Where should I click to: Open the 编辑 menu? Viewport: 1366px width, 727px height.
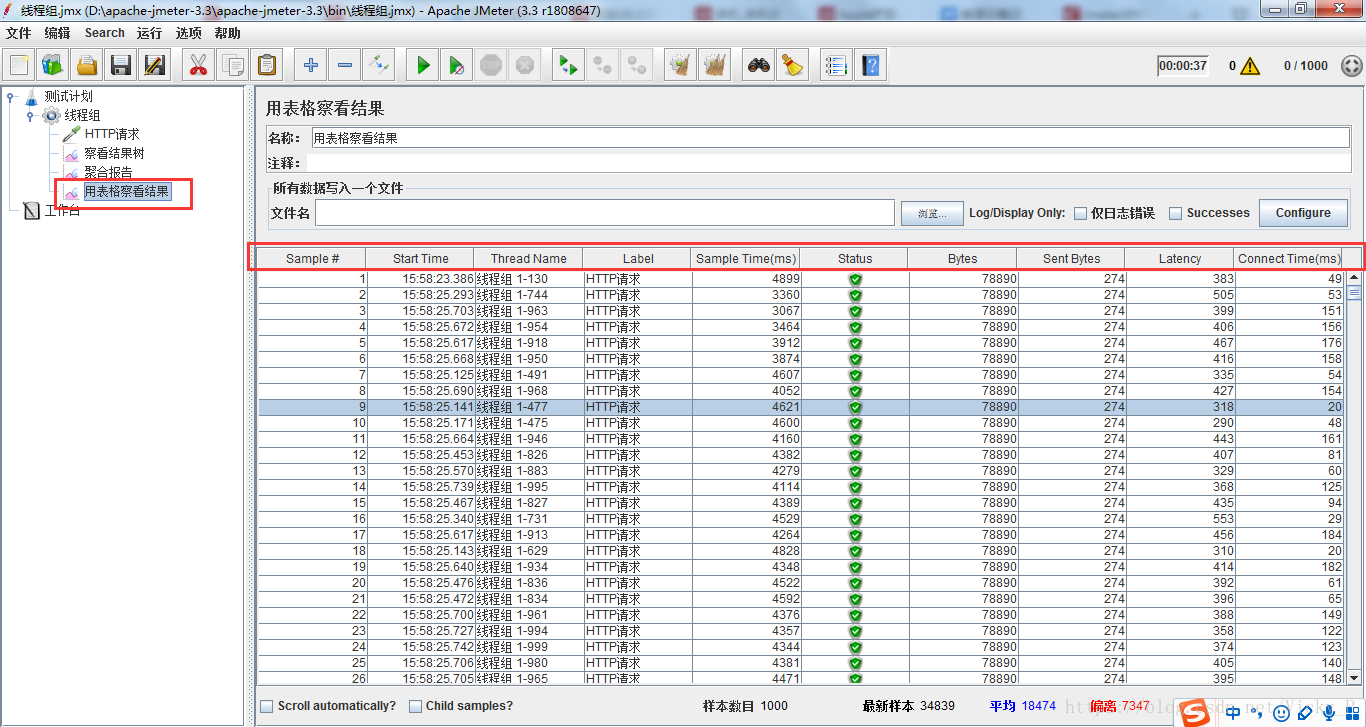pos(57,33)
